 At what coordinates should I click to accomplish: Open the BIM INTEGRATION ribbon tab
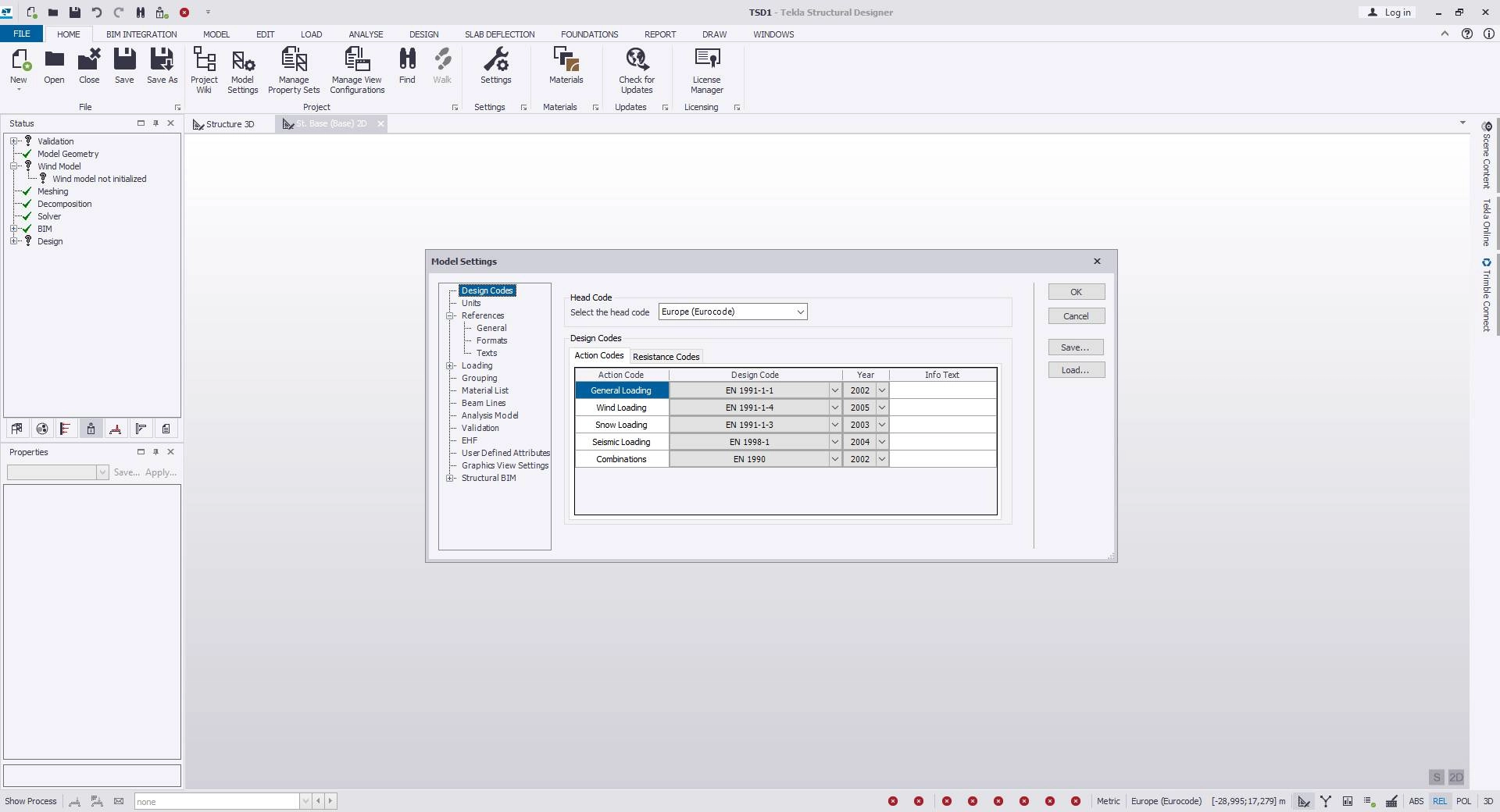pos(141,34)
